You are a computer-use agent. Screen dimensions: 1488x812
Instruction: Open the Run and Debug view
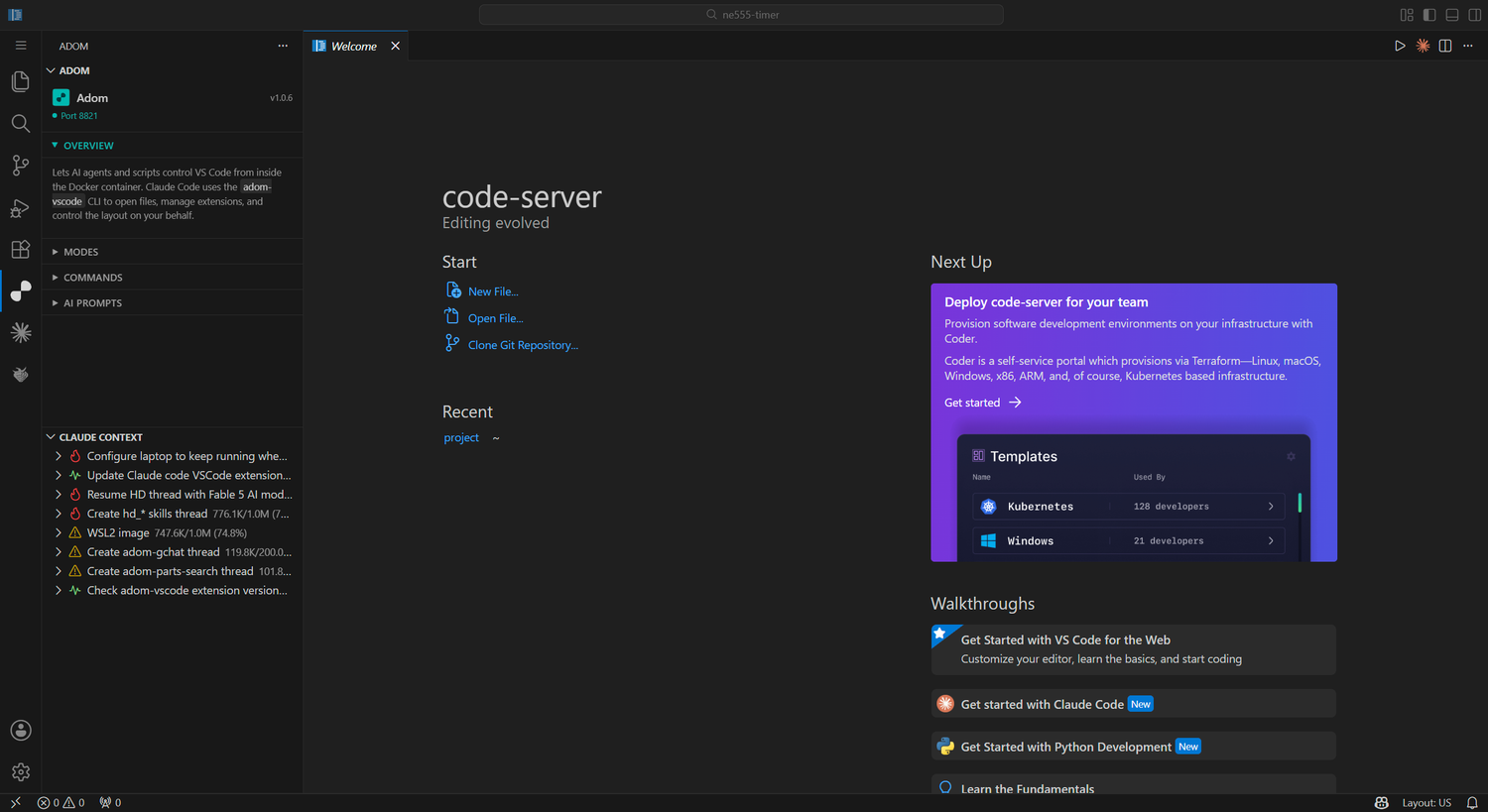pos(21,208)
